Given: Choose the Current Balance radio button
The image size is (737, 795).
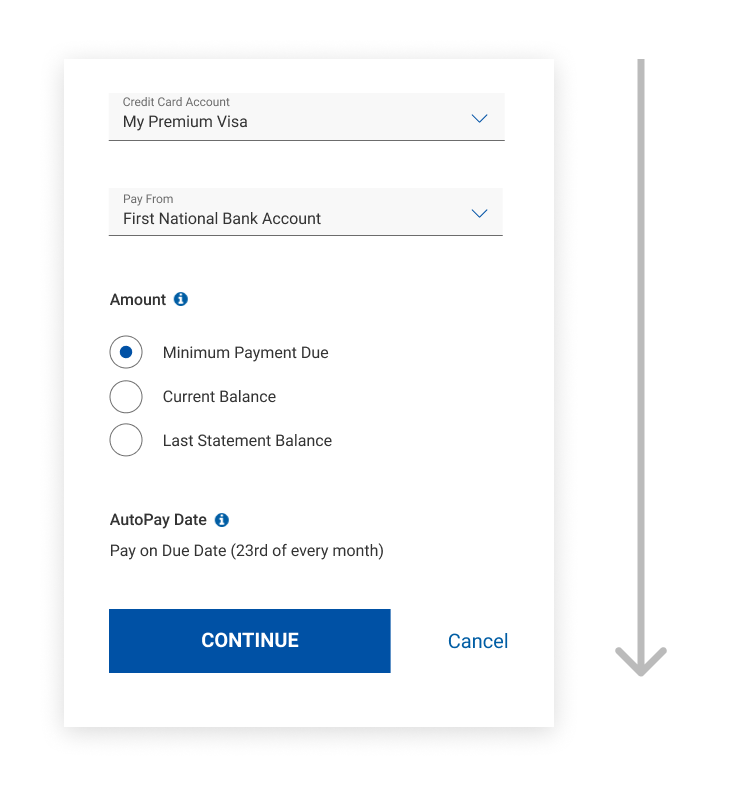Looking at the screenshot, I should click(126, 396).
